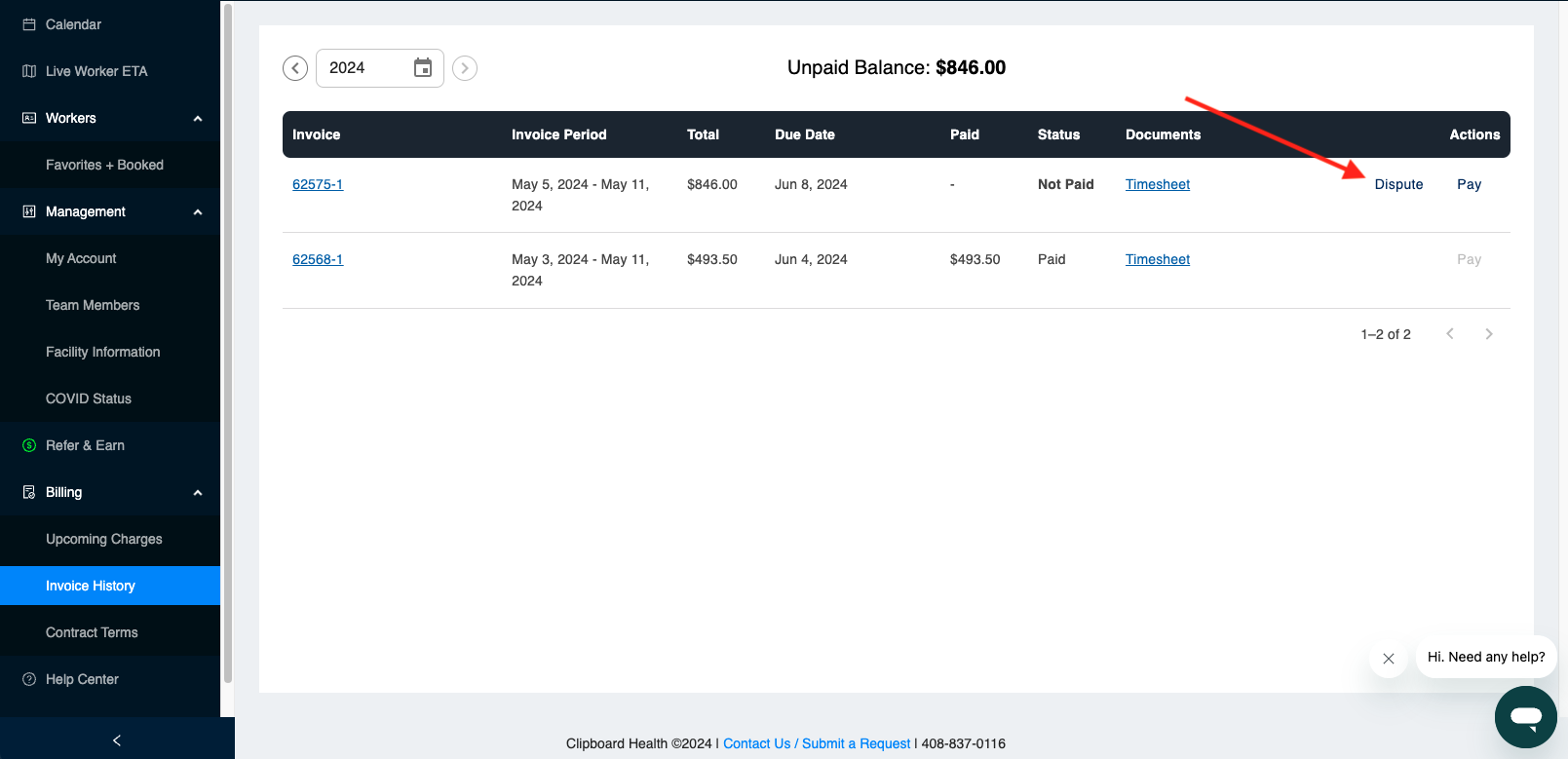Go to next page of invoices

coord(1489,334)
